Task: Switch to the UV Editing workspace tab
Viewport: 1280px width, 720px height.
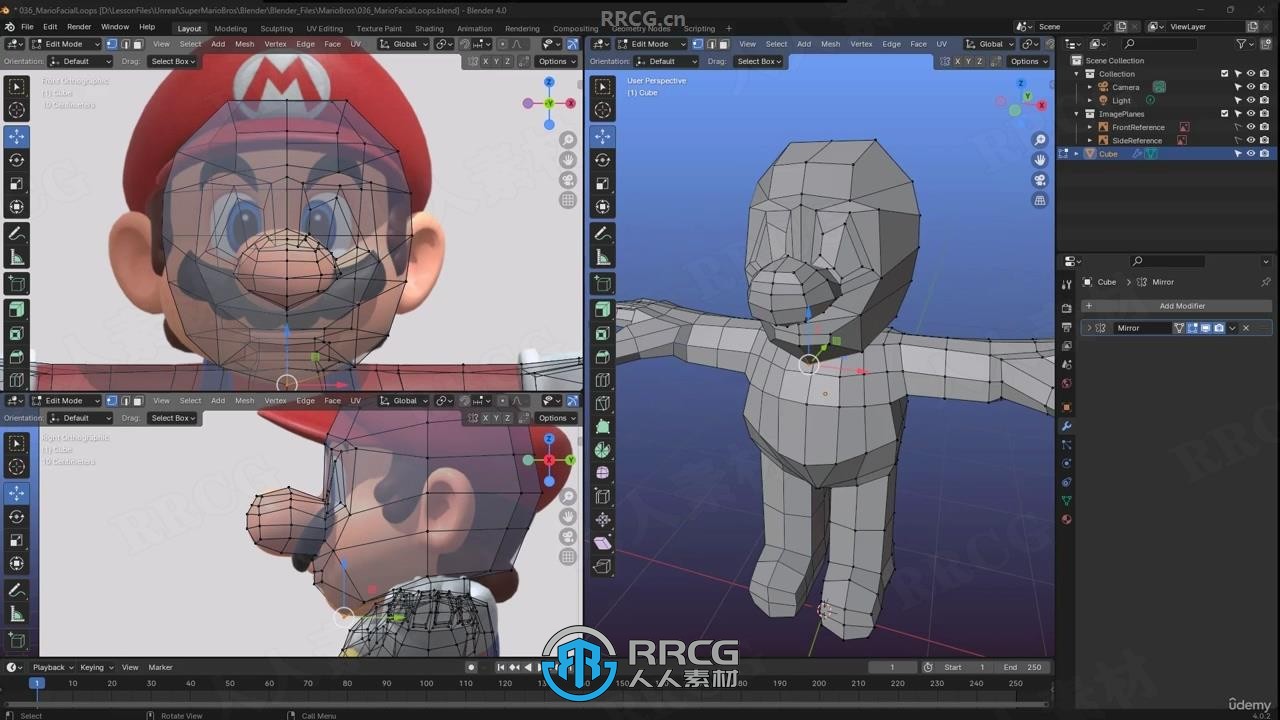Action: tap(324, 28)
